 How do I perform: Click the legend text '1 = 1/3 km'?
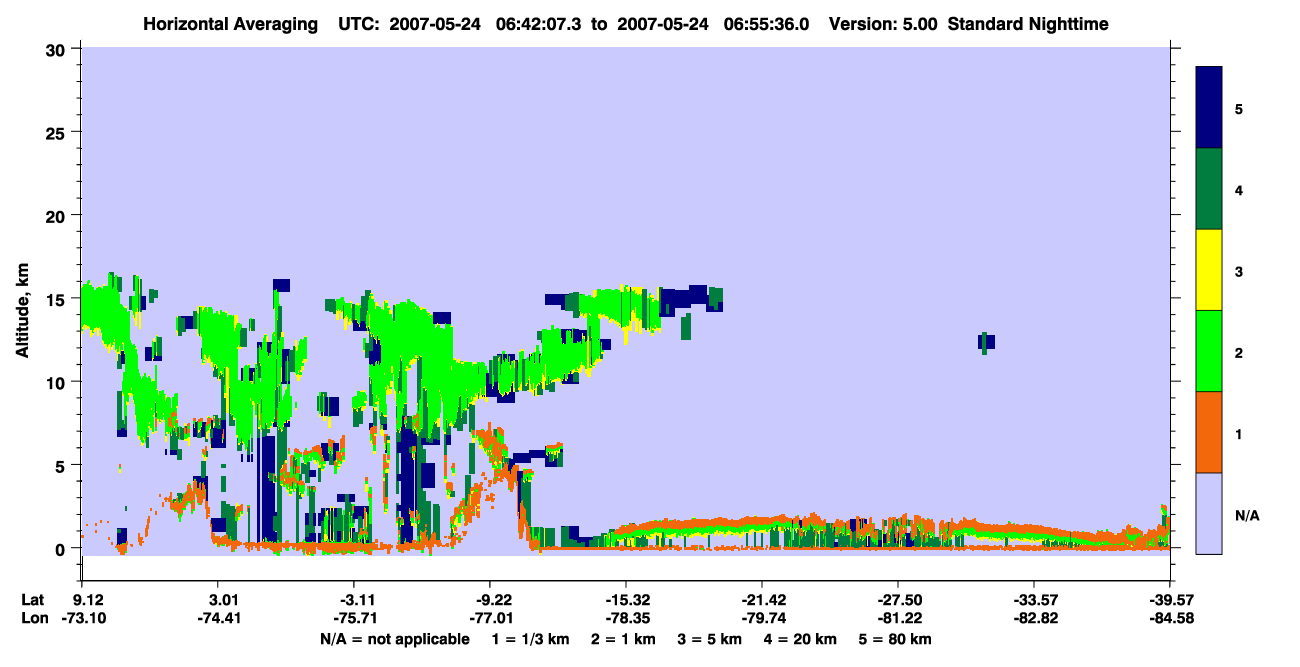(x=531, y=639)
